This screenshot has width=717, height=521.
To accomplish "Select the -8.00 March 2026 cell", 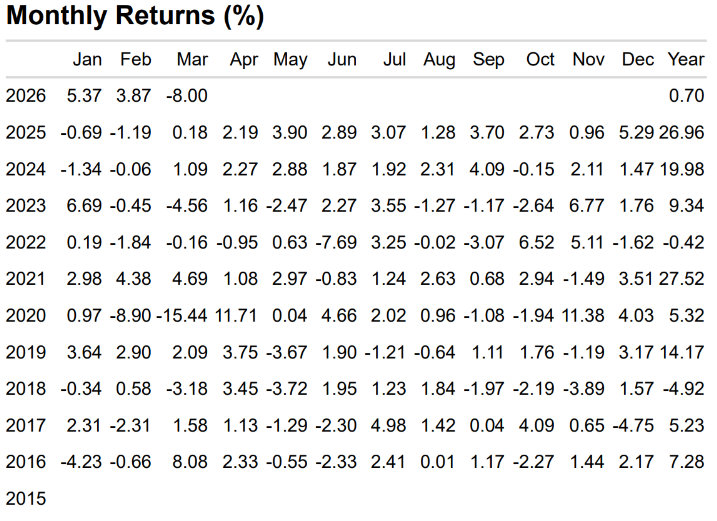I will 188,96.
